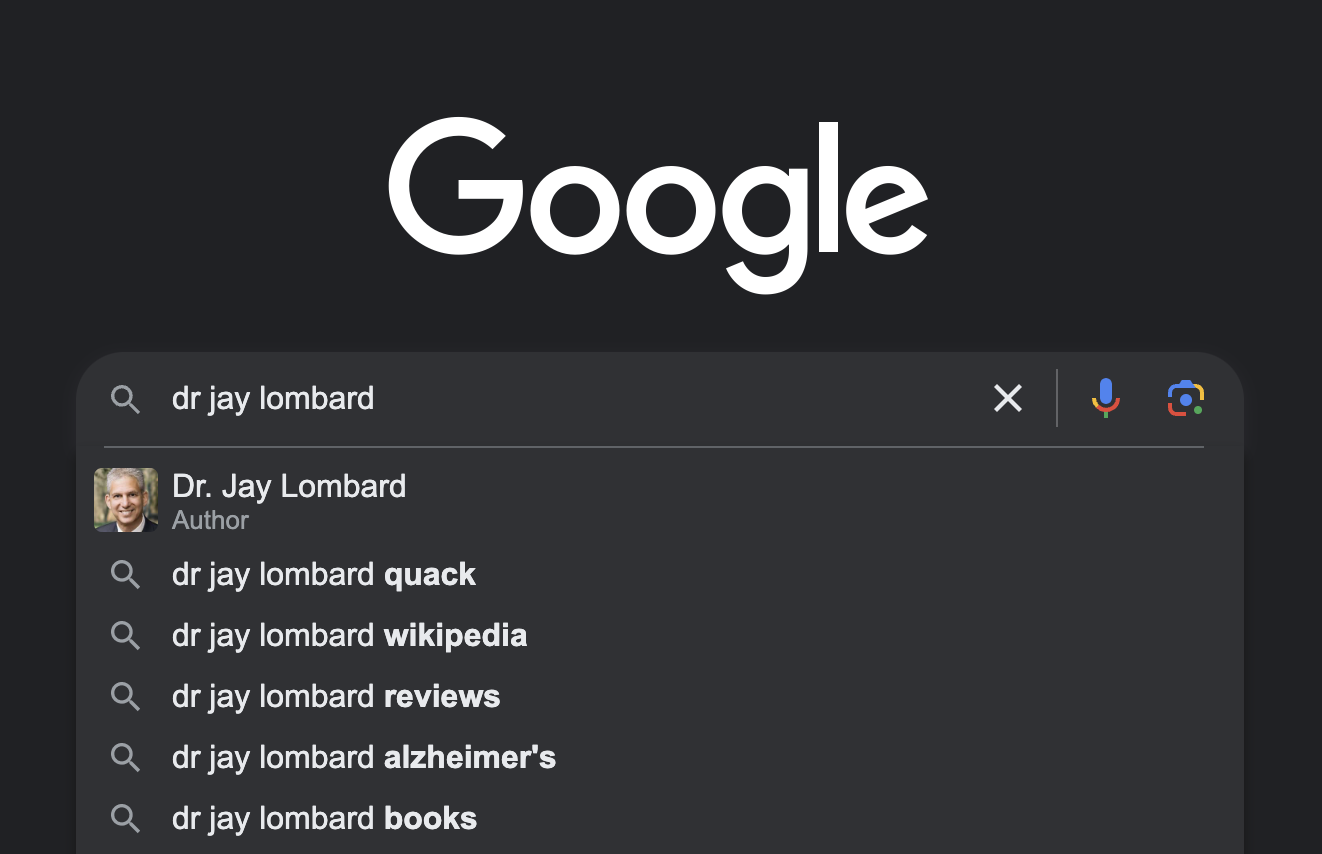Click the magnifier icon in the search bar
This screenshot has height=854, width=1322.
(125, 399)
